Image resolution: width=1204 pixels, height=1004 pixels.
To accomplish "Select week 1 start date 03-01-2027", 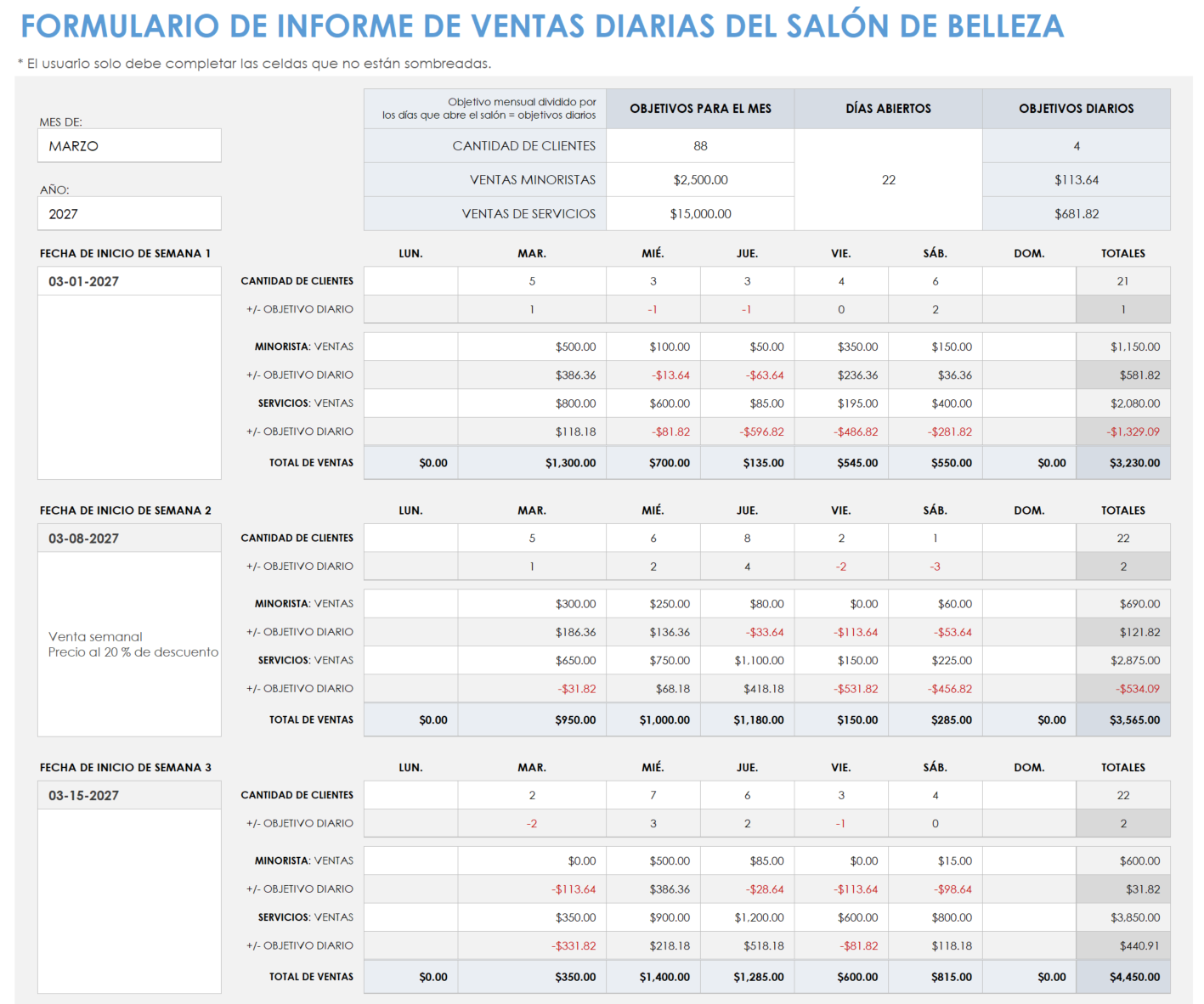I will (x=129, y=281).
